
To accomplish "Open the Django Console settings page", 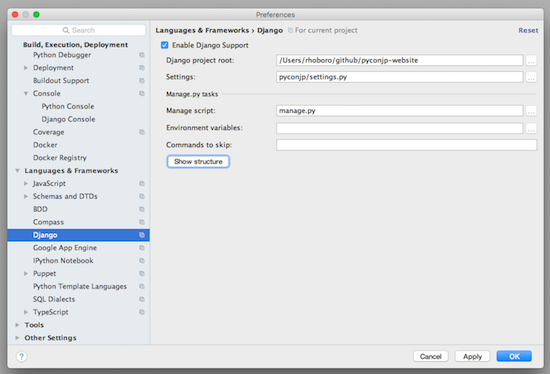I will click(68, 119).
